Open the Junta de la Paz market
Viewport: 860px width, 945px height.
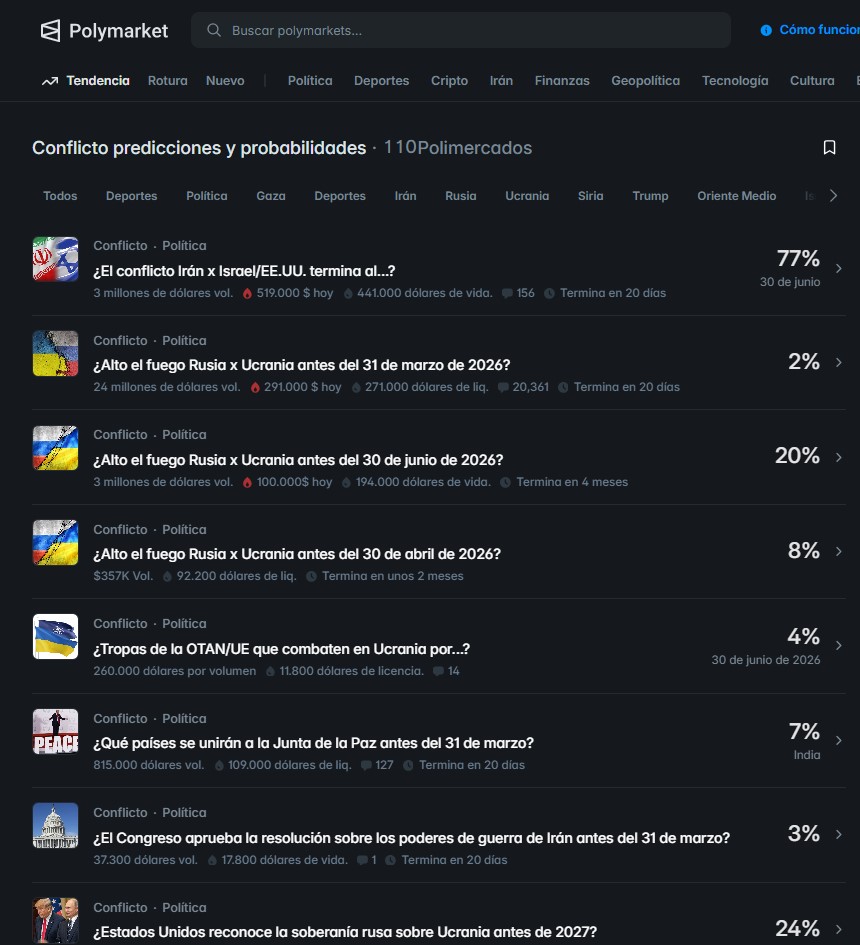[313, 743]
